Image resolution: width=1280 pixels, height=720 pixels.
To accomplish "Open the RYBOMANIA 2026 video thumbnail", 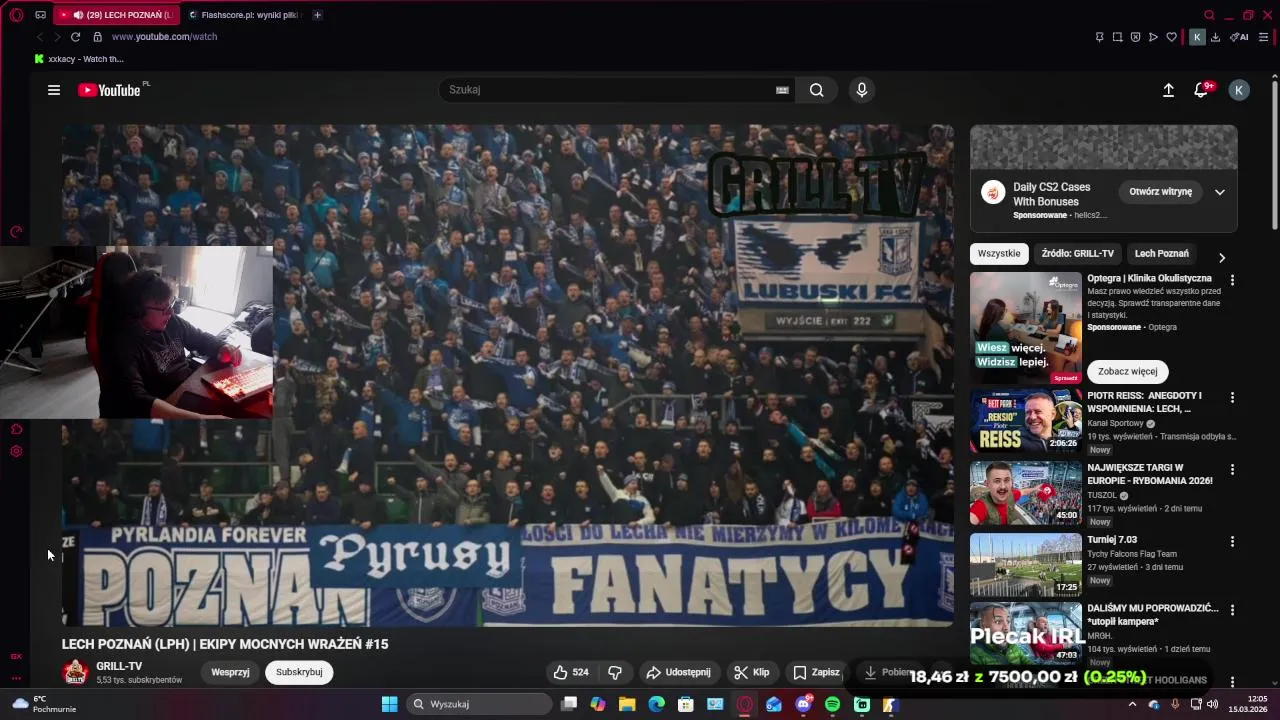I will coord(1026,493).
